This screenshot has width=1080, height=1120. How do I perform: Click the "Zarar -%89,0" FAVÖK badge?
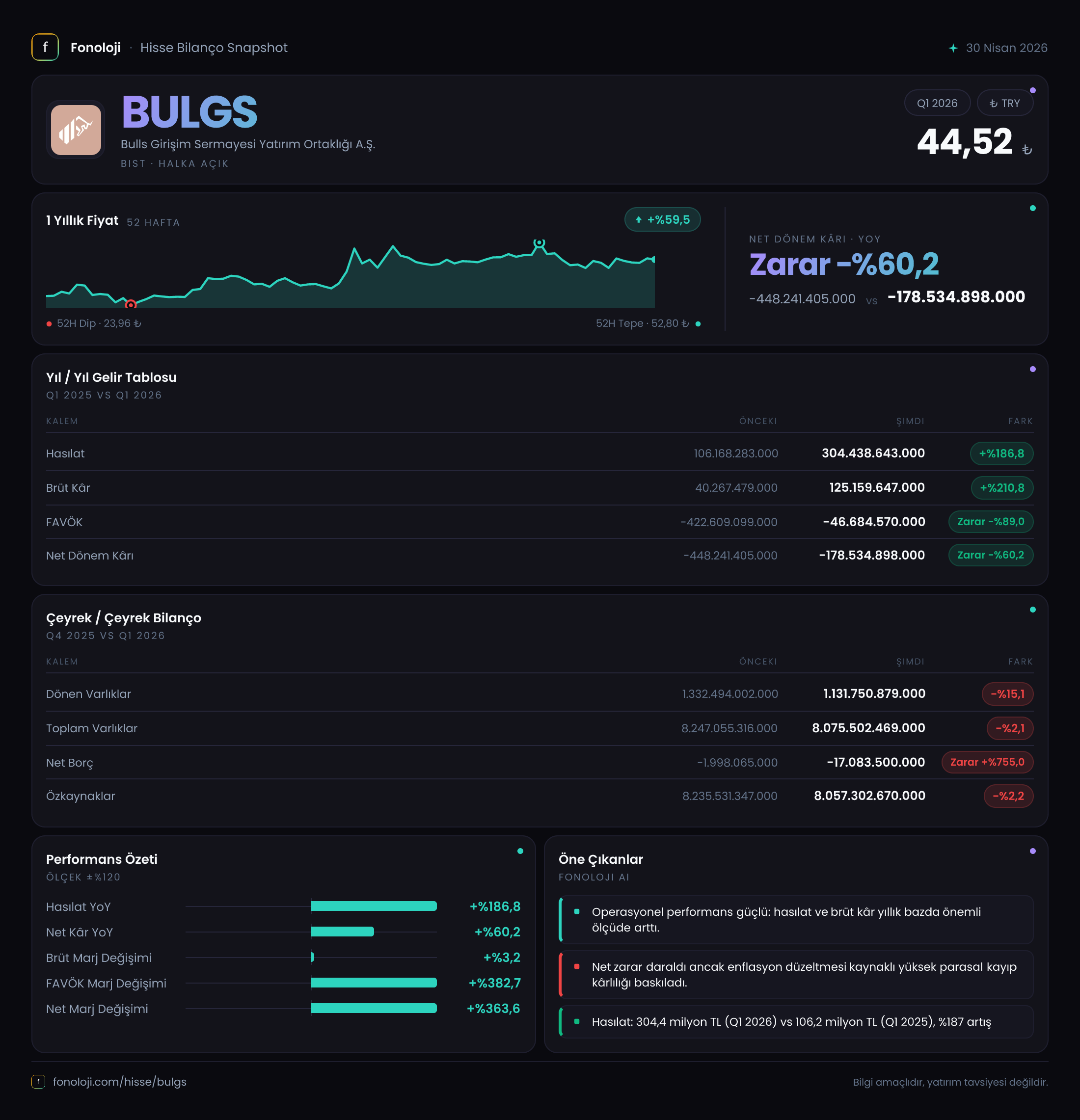991,522
